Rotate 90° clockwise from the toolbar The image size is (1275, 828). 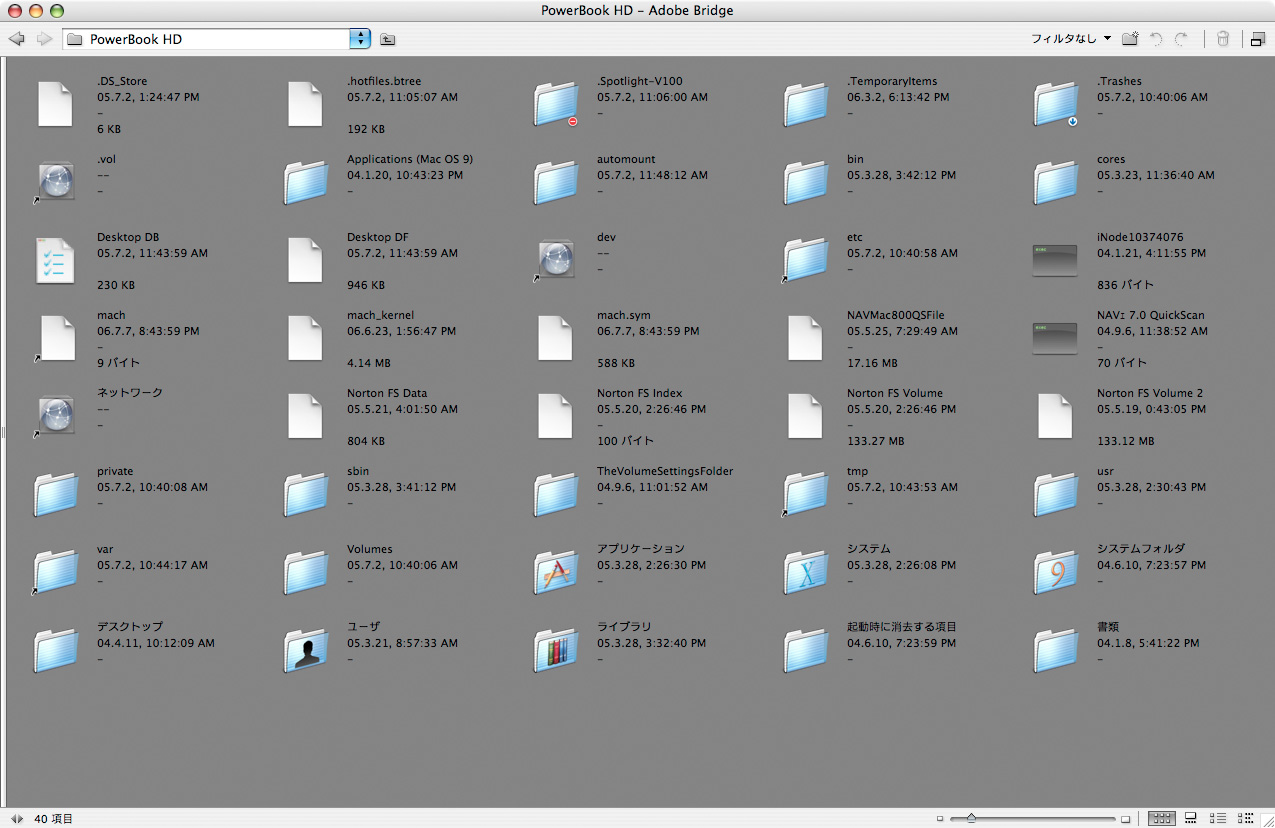tap(1181, 39)
